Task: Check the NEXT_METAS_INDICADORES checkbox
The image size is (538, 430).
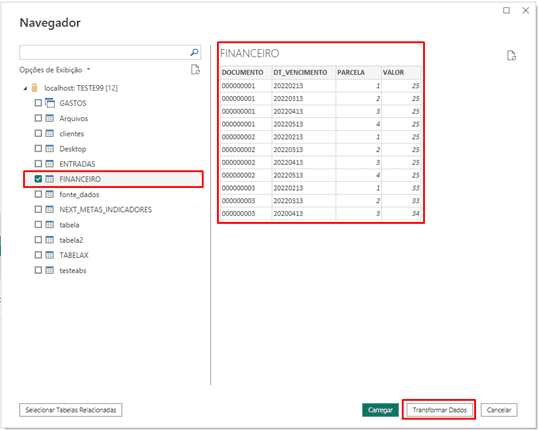Action: 38,209
